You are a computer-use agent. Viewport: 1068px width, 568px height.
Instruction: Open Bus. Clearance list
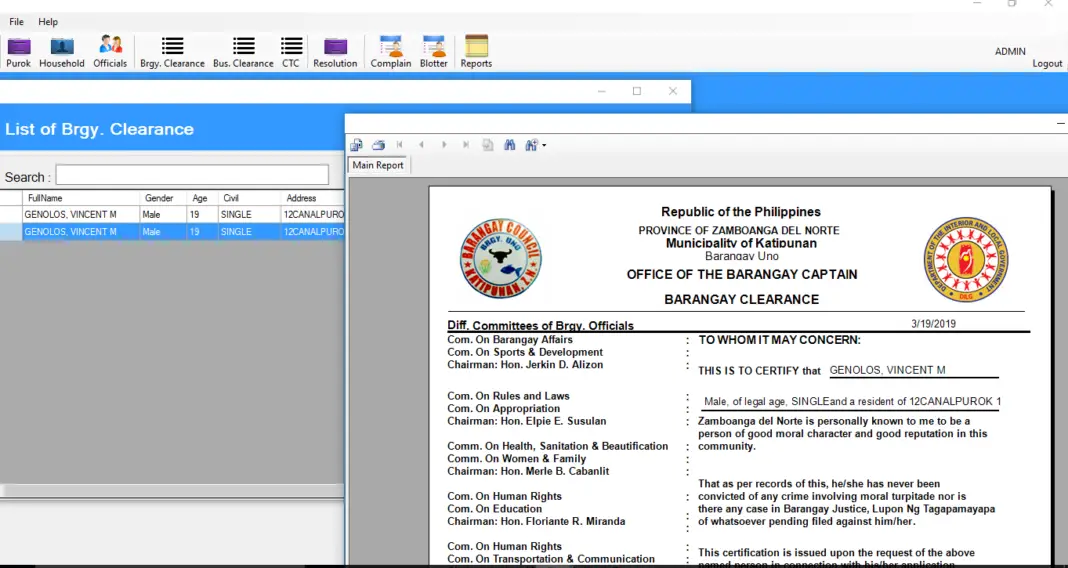click(243, 52)
